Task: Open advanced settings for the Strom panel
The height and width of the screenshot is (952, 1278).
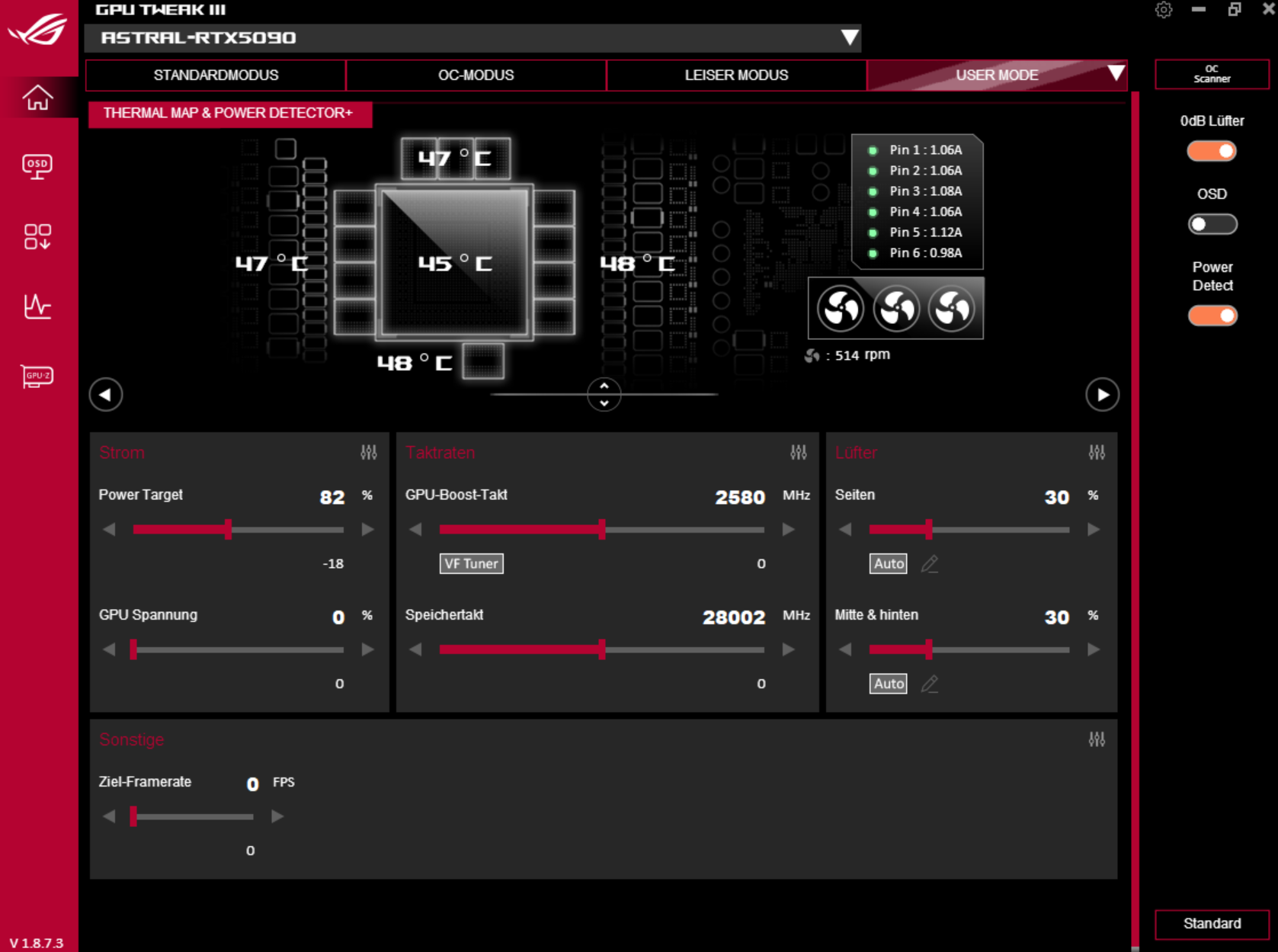Action: (369, 452)
